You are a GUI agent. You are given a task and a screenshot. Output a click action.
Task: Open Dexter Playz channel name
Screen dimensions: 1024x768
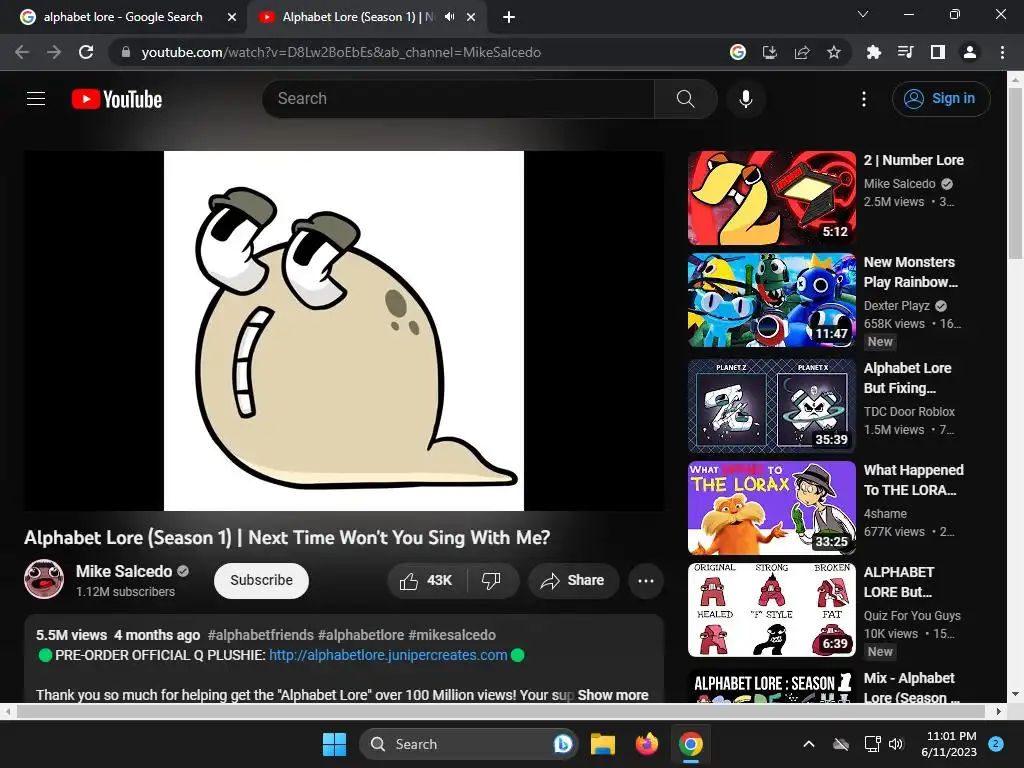pos(897,306)
